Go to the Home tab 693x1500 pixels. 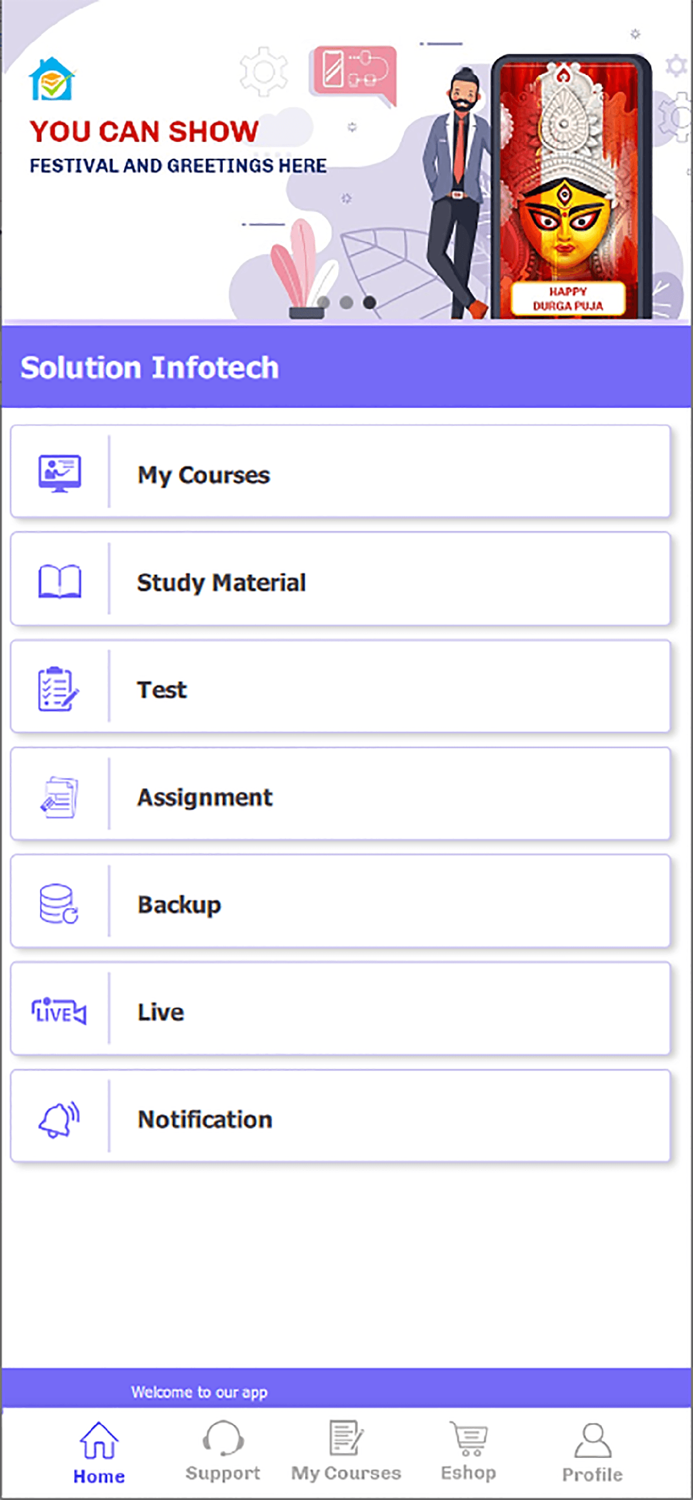tap(99, 1453)
